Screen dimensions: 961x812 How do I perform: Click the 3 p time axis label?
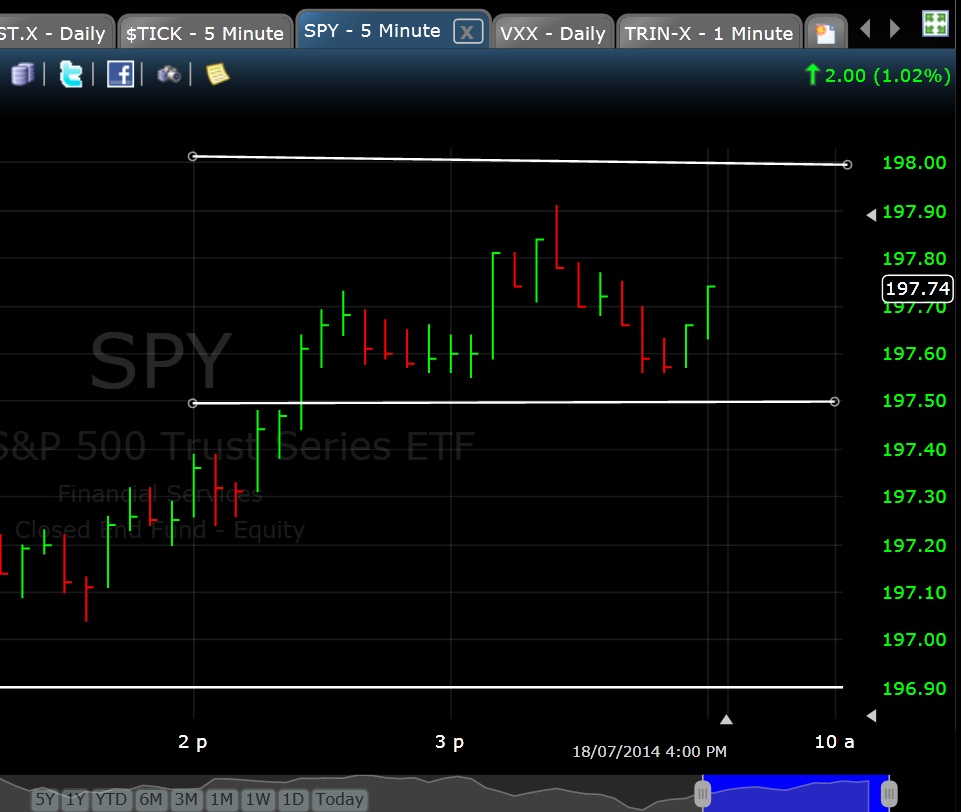449,742
